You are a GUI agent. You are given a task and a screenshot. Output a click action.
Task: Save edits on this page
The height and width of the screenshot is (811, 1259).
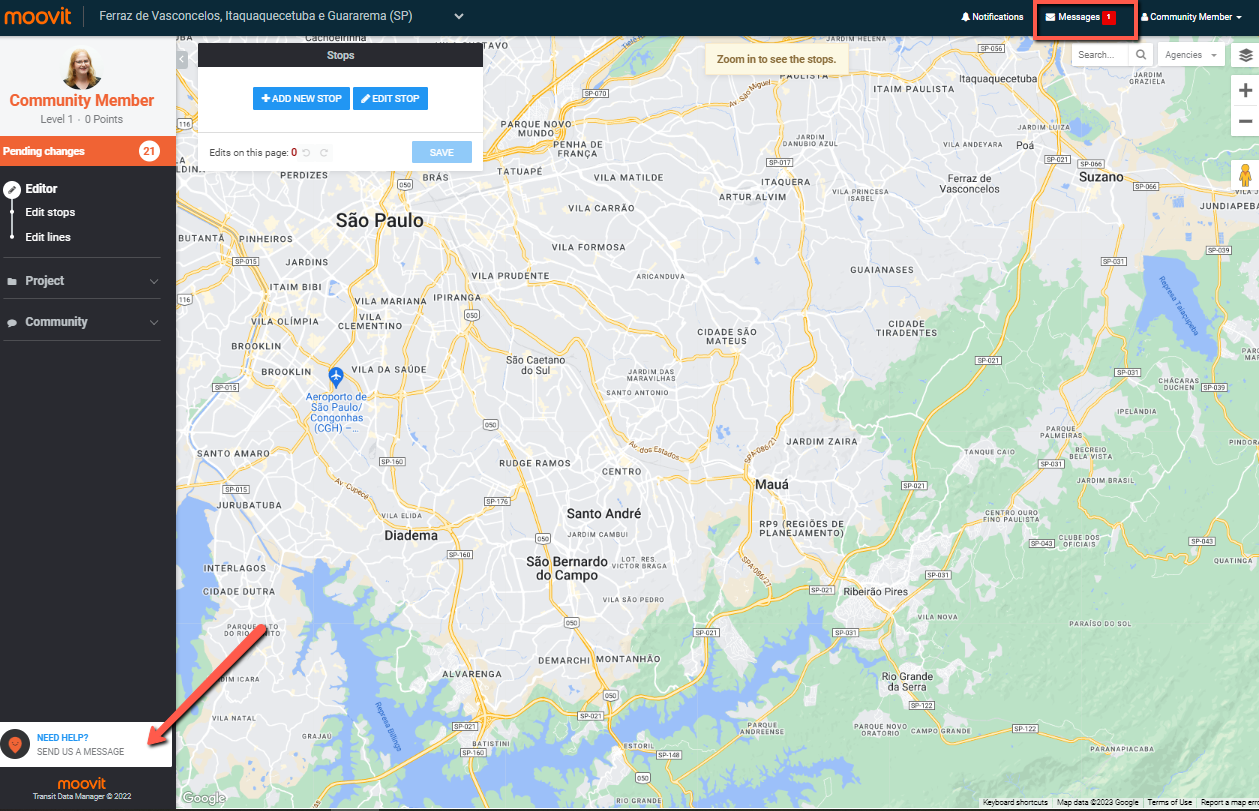click(442, 152)
